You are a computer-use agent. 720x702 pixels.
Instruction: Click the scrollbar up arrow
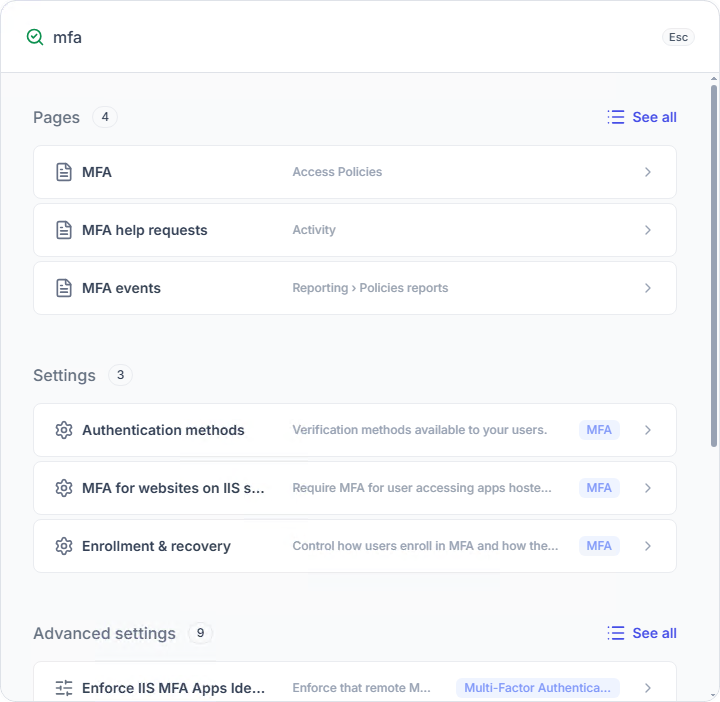tap(714, 79)
